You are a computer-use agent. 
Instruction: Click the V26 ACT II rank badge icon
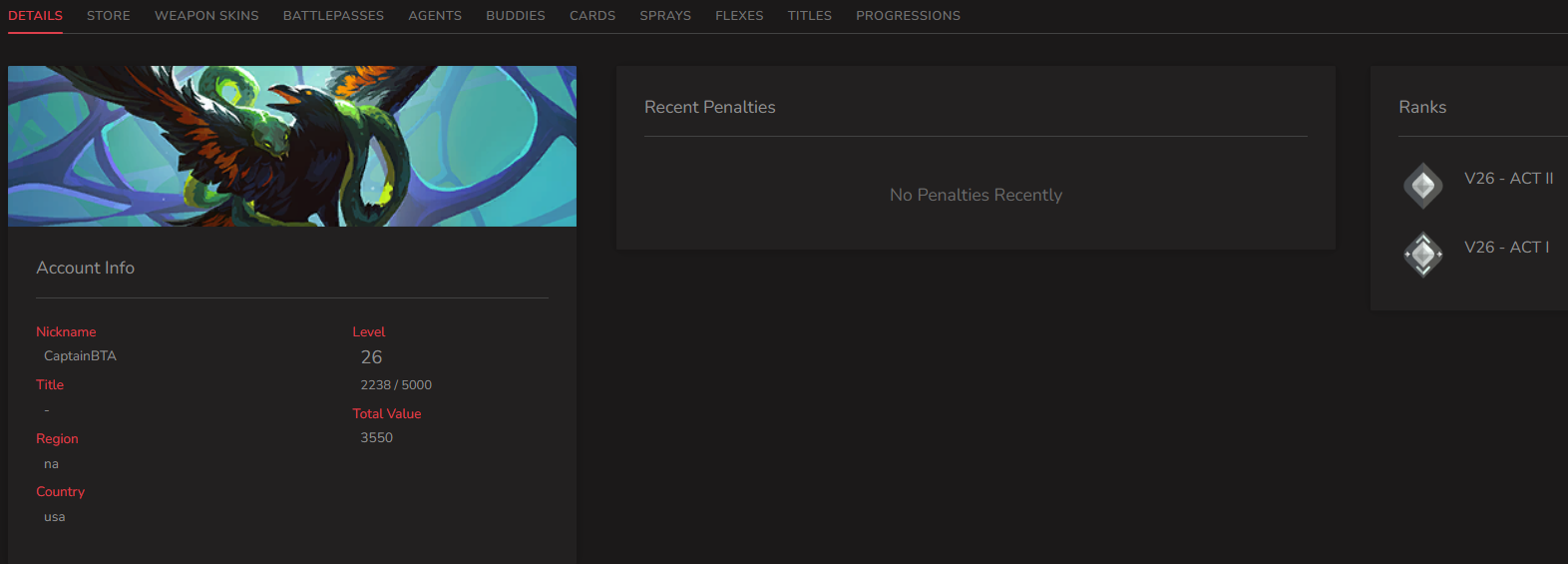[1423, 186]
